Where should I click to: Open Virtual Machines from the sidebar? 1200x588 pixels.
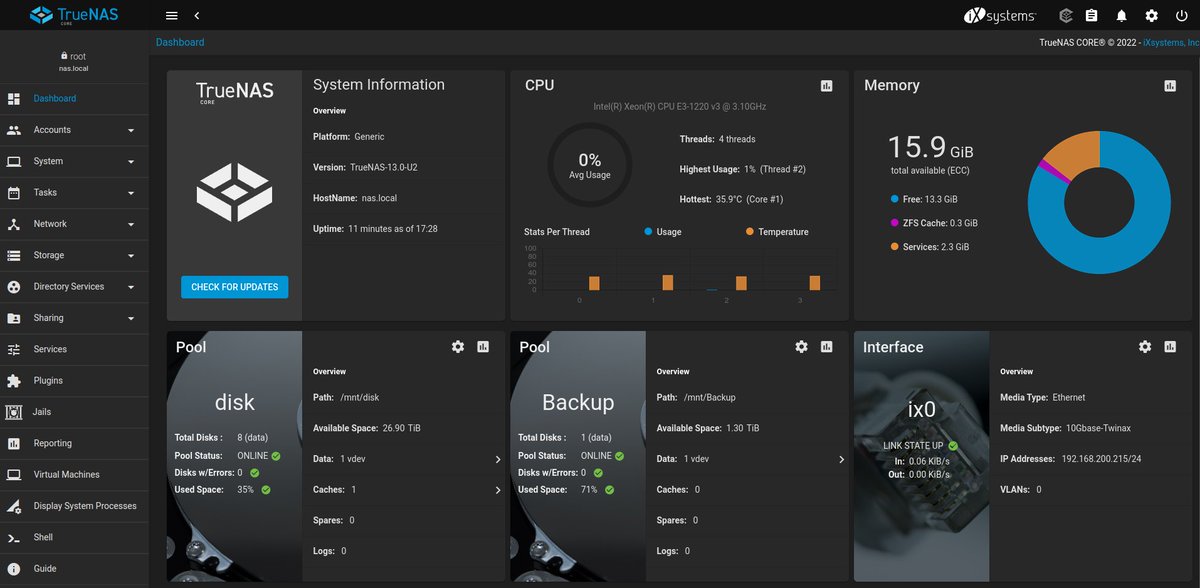point(75,474)
